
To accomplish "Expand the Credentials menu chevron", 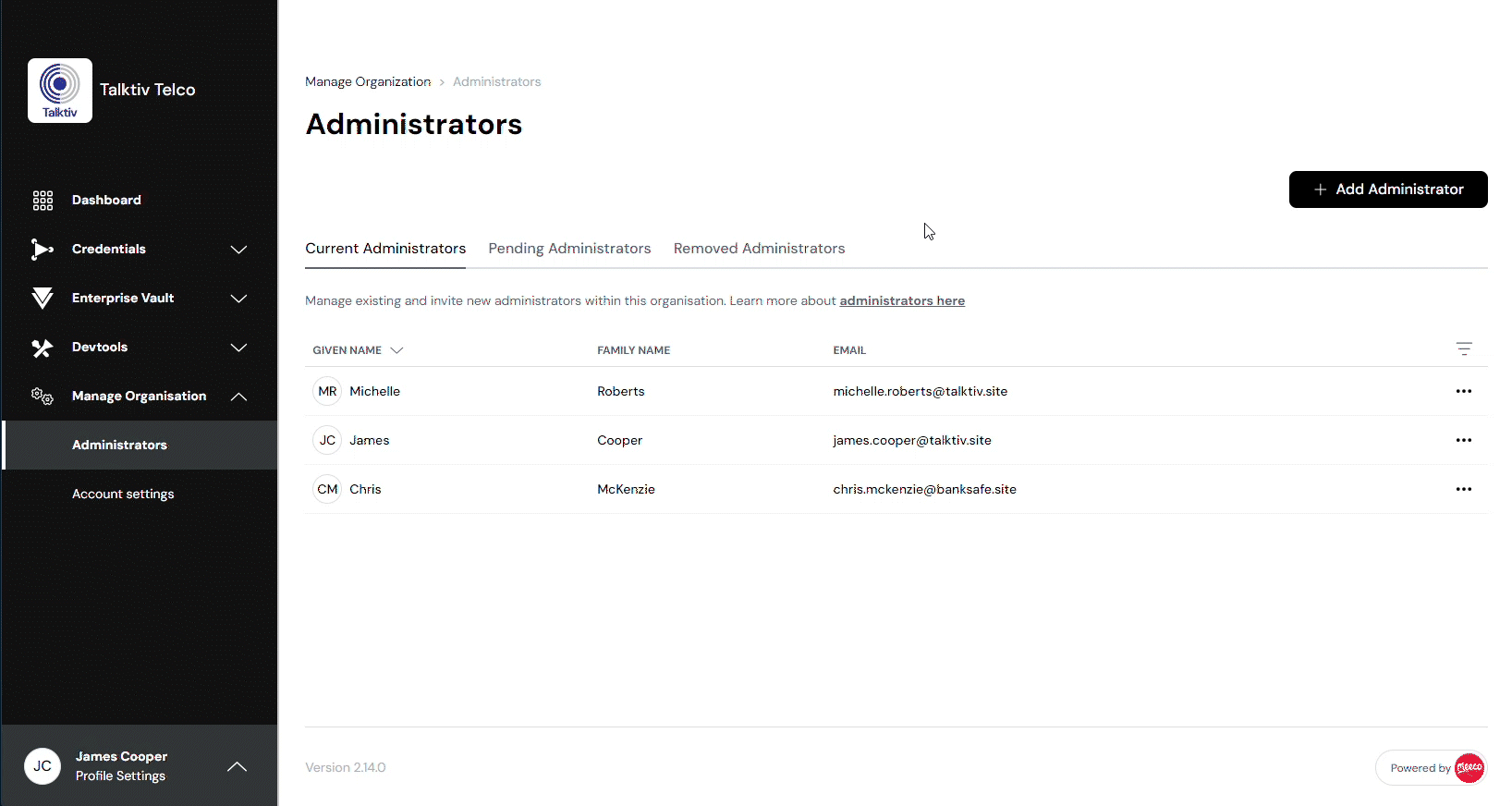I will pyautogui.click(x=238, y=250).
